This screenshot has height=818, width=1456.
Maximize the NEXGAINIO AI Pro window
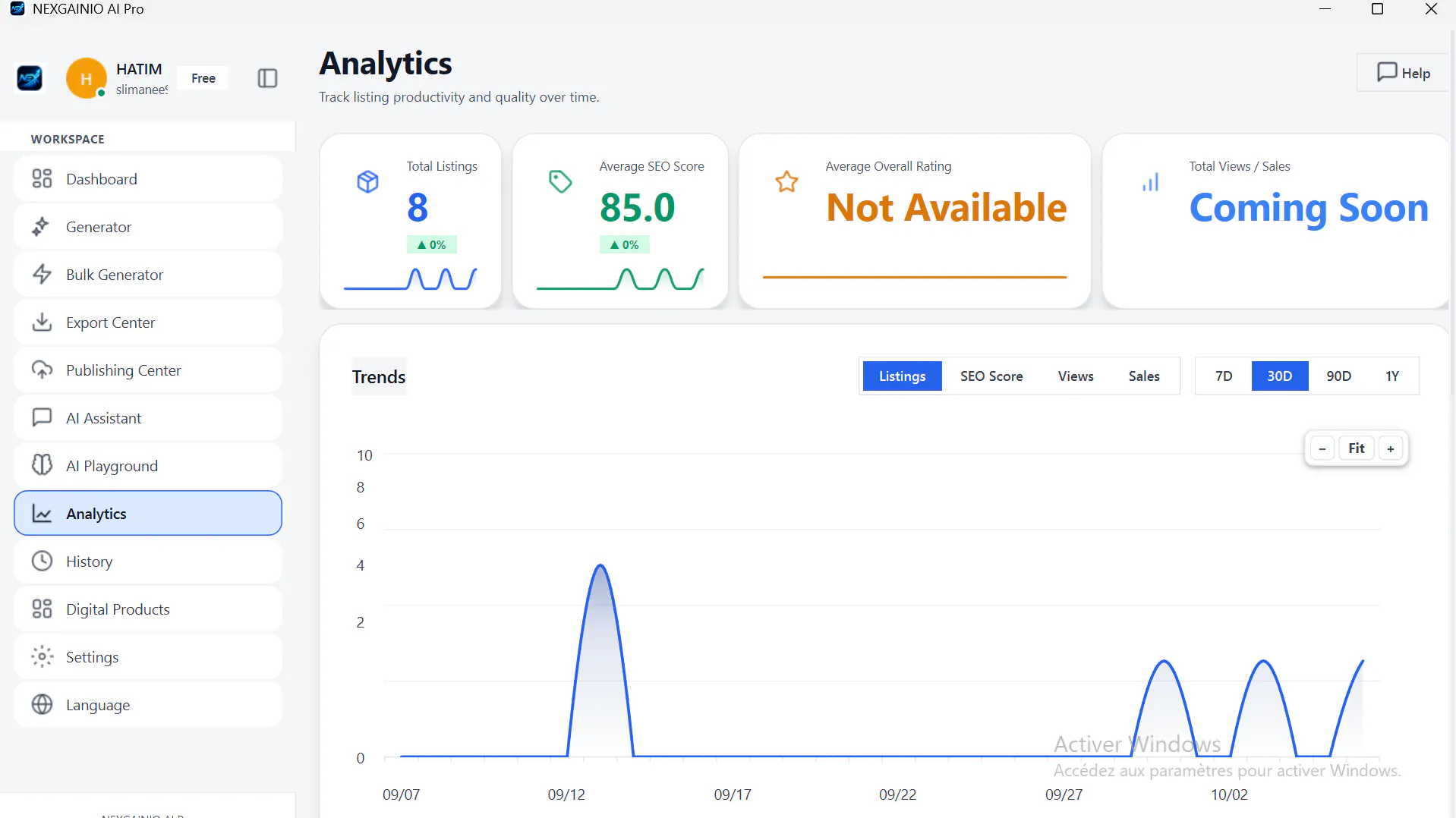point(1377,9)
